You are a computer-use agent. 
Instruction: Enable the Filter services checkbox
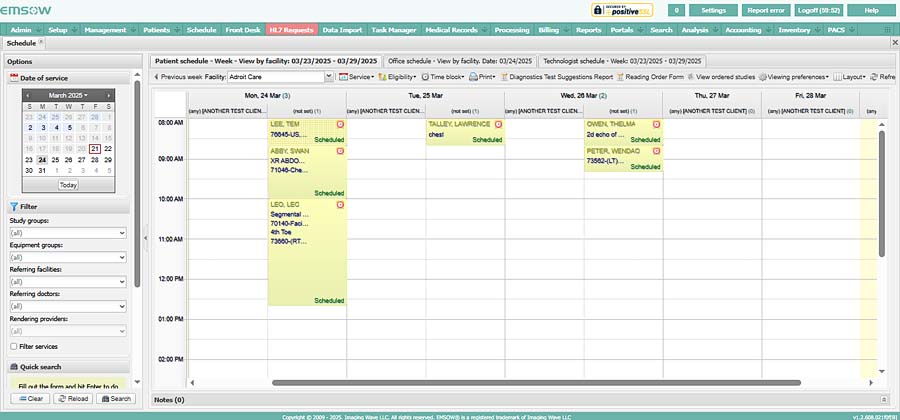(13, 346)
